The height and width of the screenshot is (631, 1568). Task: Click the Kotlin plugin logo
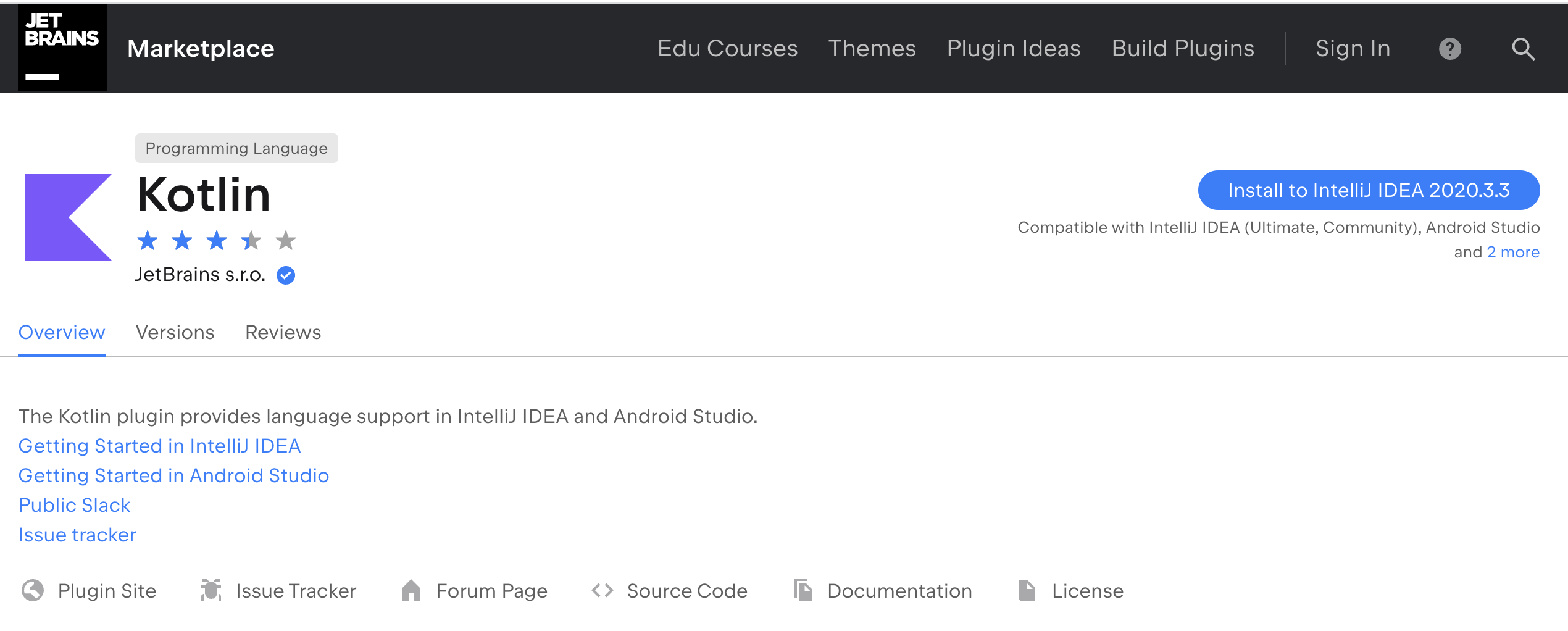point(68,217)
